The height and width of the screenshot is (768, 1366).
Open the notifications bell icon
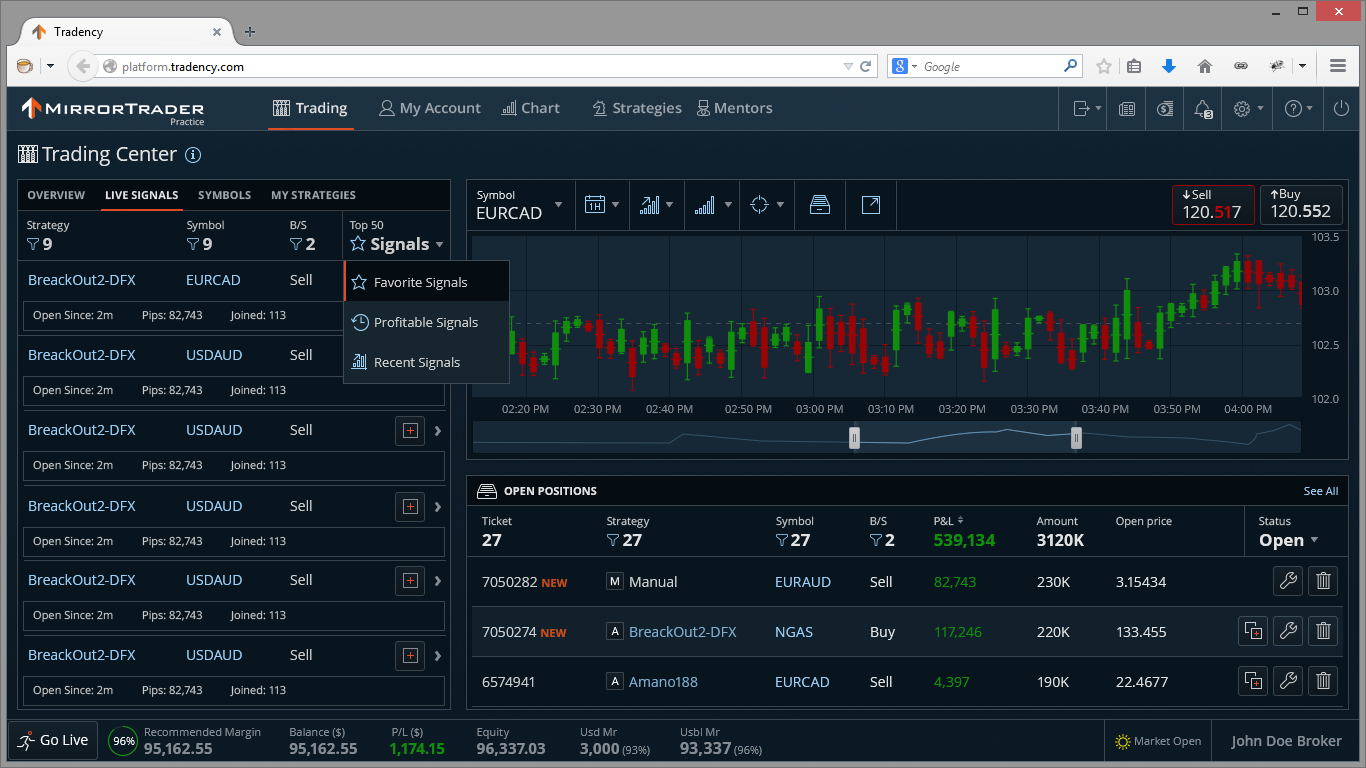point(1203,109)
